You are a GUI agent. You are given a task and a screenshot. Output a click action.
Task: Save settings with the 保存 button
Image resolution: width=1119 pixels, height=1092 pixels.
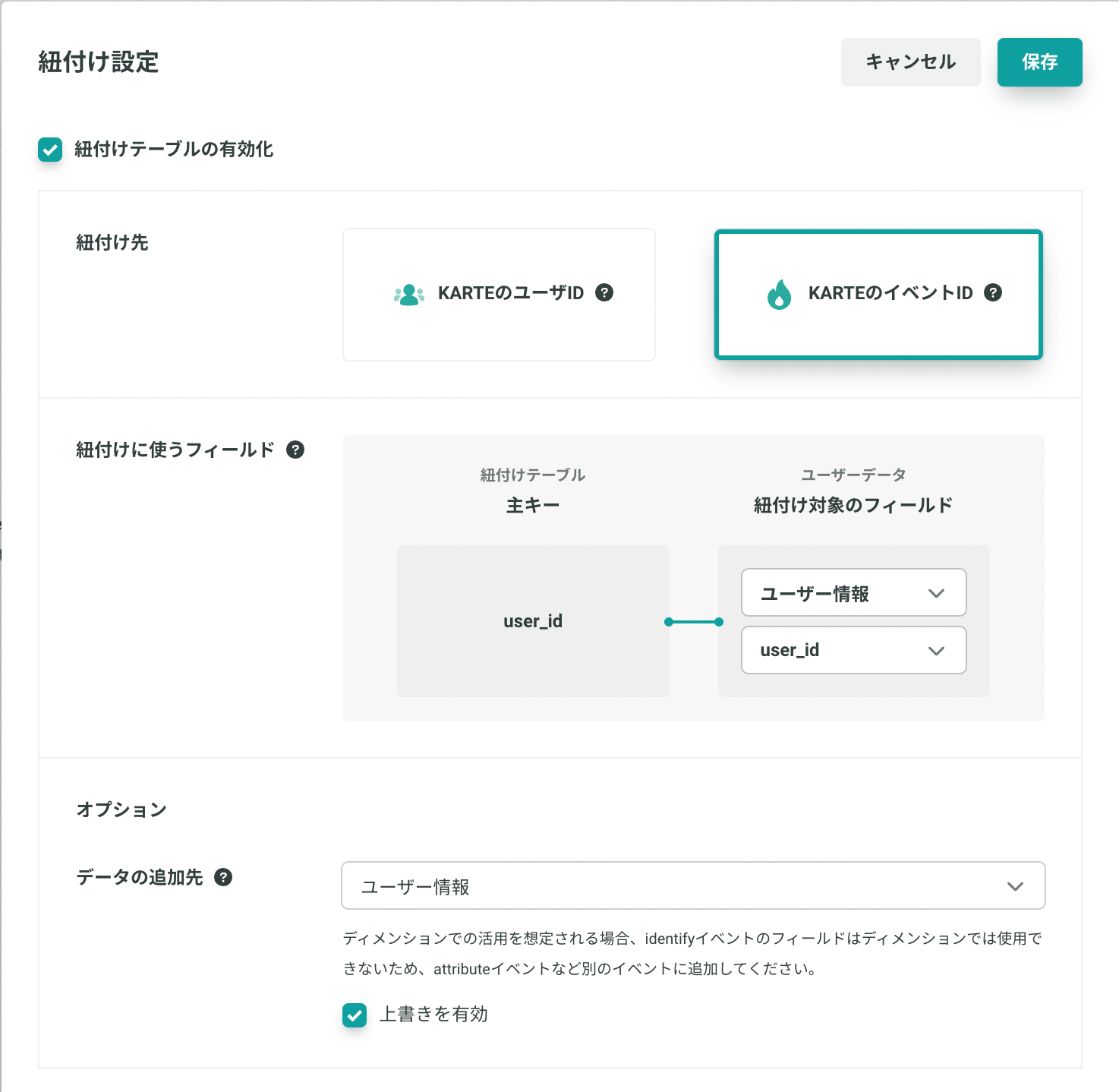click(x=1039, y=62)
